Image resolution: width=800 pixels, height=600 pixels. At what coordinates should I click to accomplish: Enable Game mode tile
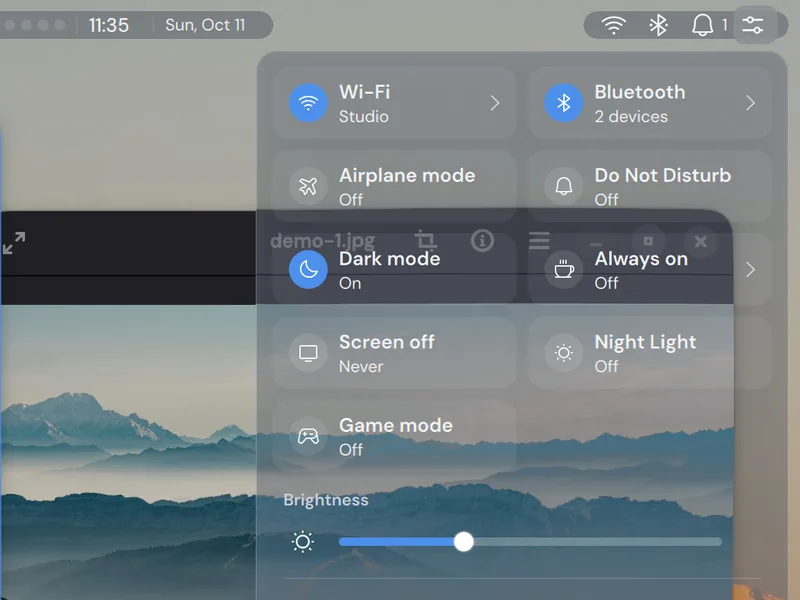(x=394, y=436)
